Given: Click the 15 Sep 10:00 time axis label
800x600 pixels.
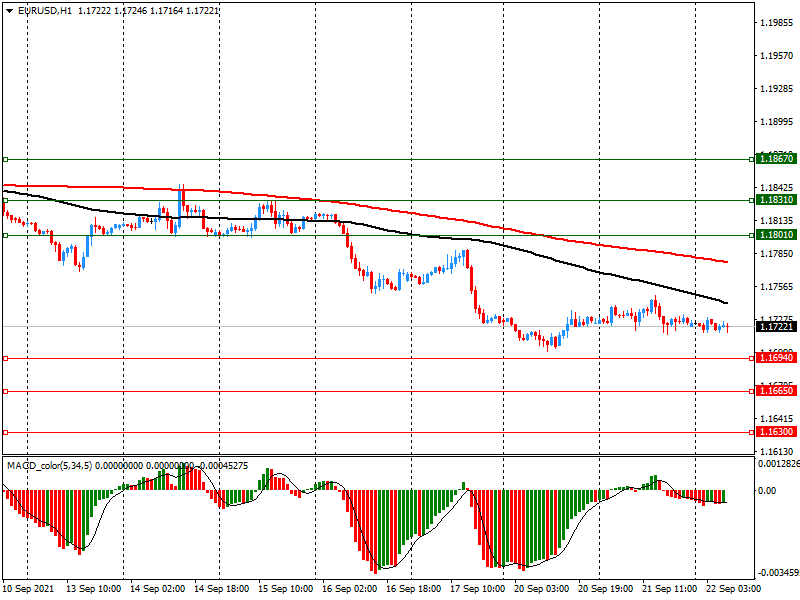Looking at the screenshot, I should [285, 589].
